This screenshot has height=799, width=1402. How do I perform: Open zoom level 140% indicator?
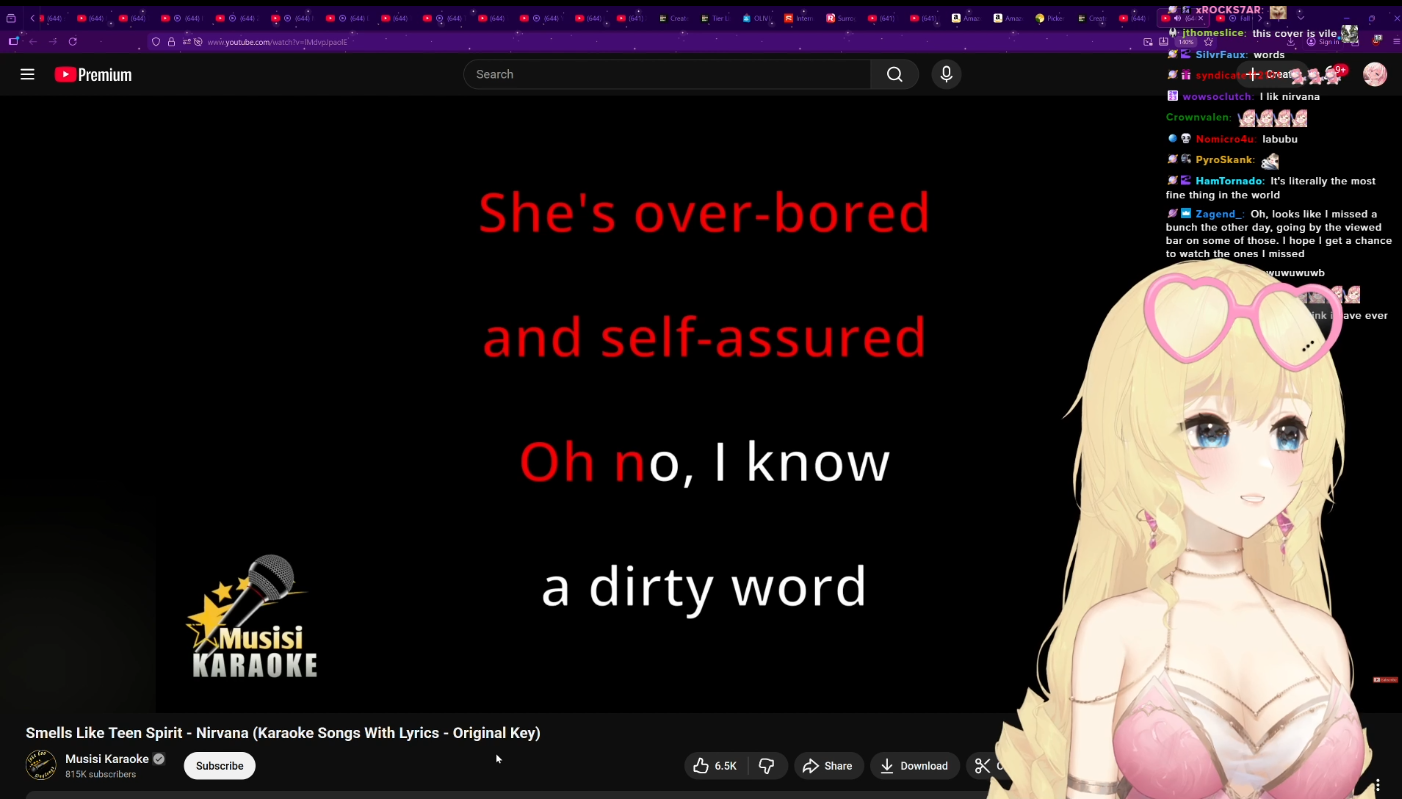[x=1186, y=42]
